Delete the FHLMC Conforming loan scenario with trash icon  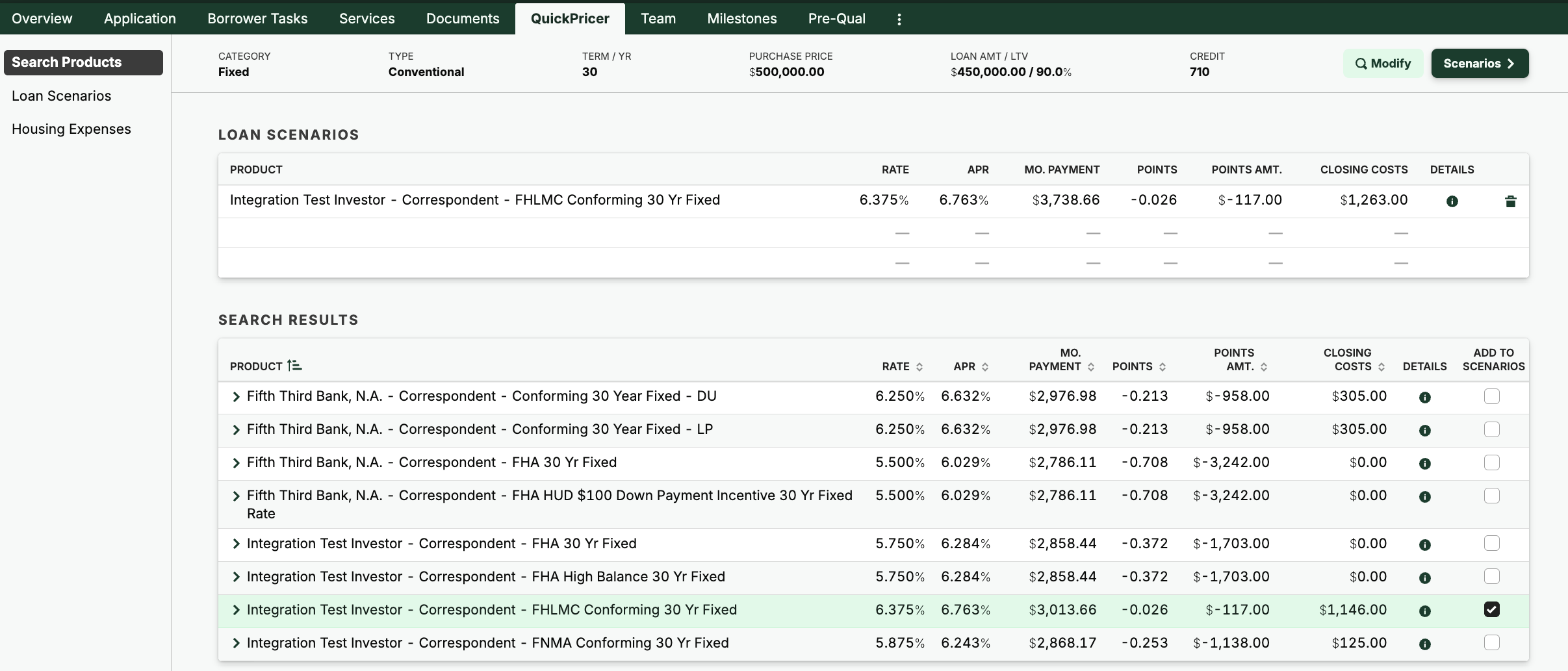(1510, 201)
